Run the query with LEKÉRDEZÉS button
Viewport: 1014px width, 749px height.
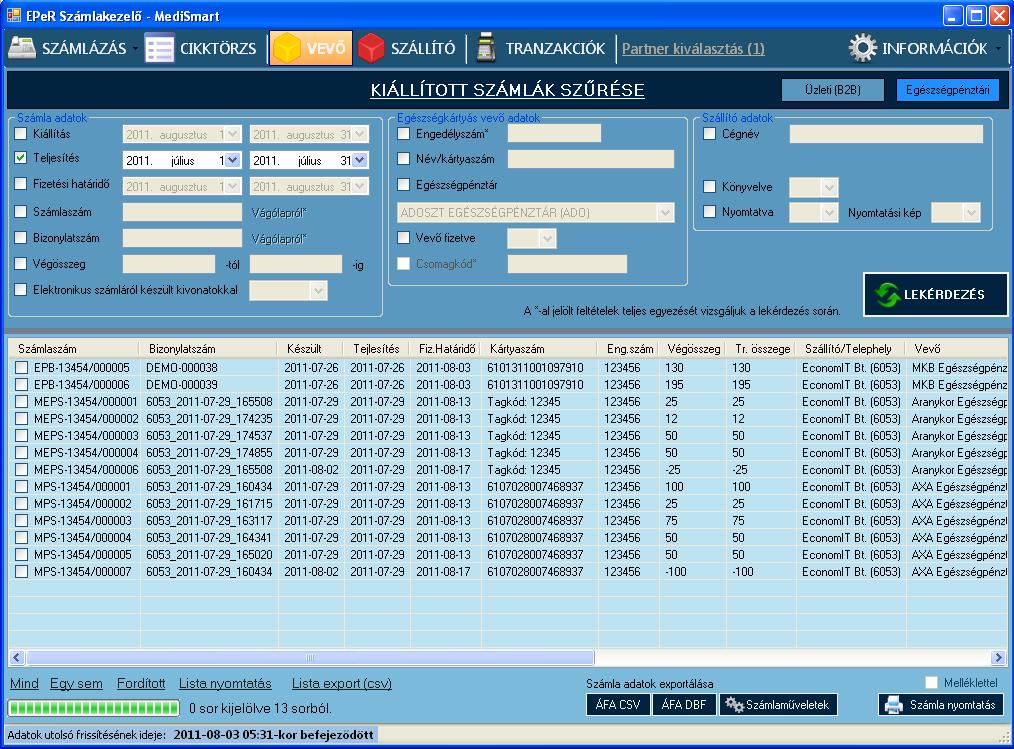[935, 294]
